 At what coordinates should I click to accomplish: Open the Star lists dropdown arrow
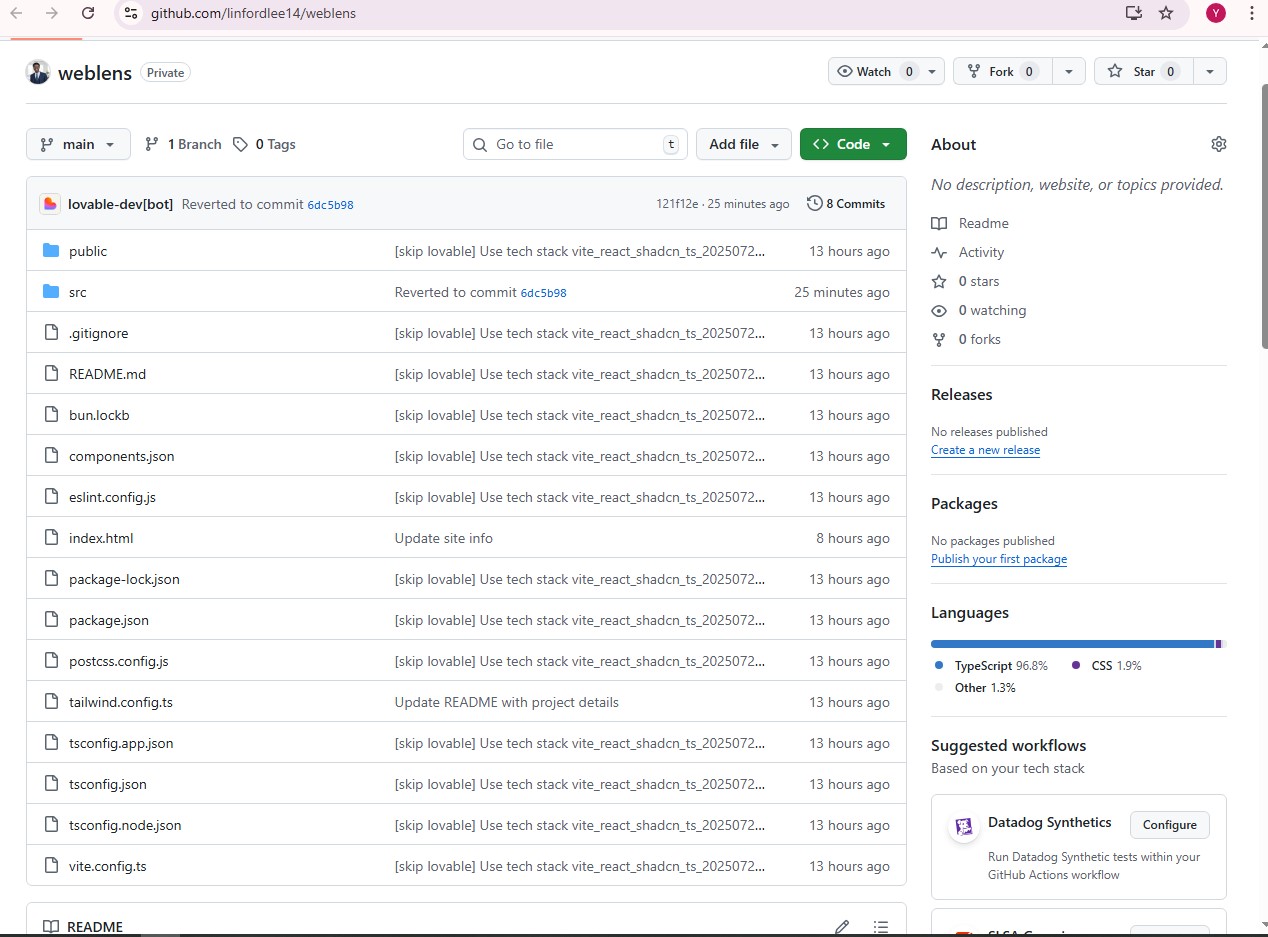point(1210,71)
